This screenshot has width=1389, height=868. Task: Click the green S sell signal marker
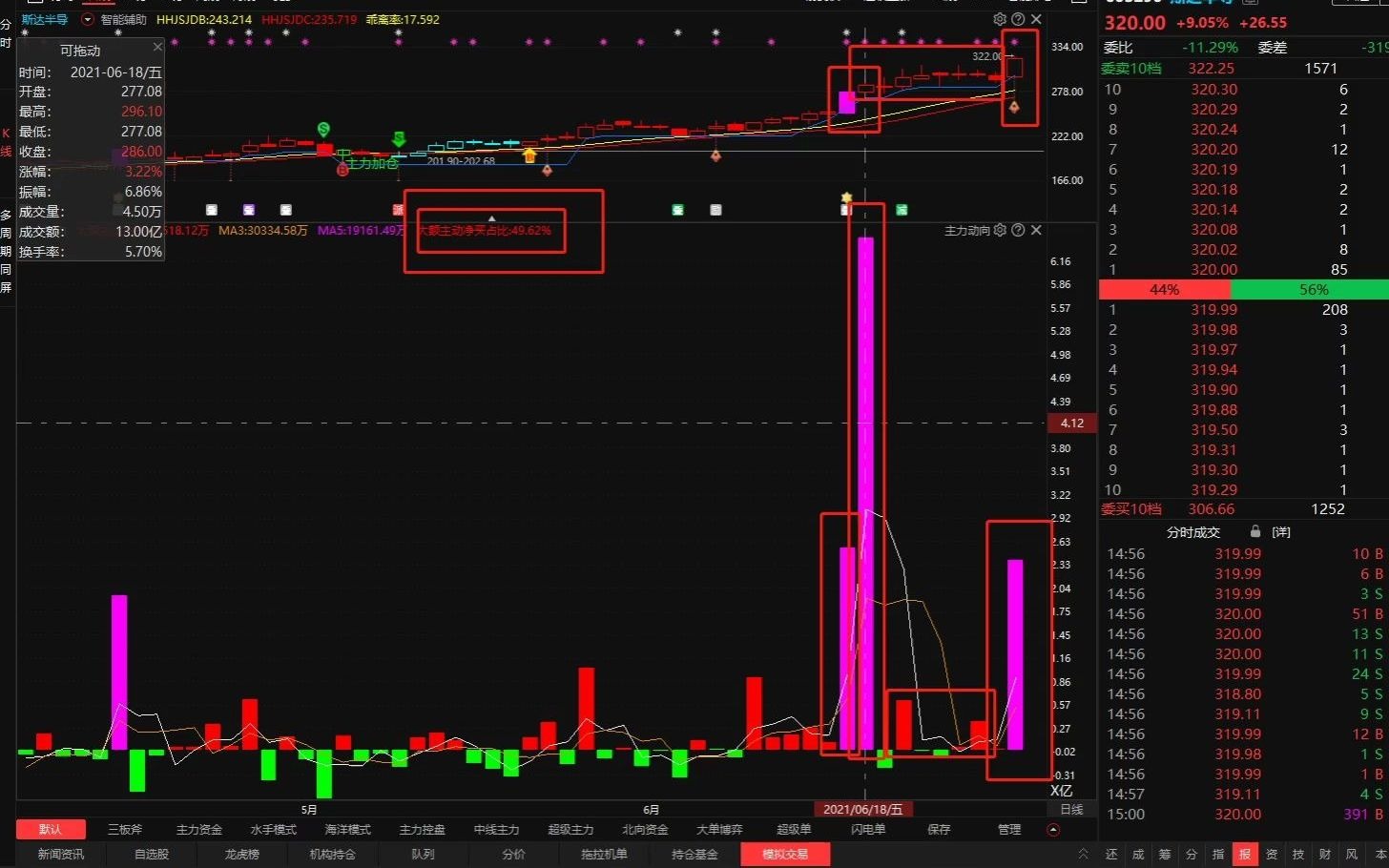tap(323, 129)
